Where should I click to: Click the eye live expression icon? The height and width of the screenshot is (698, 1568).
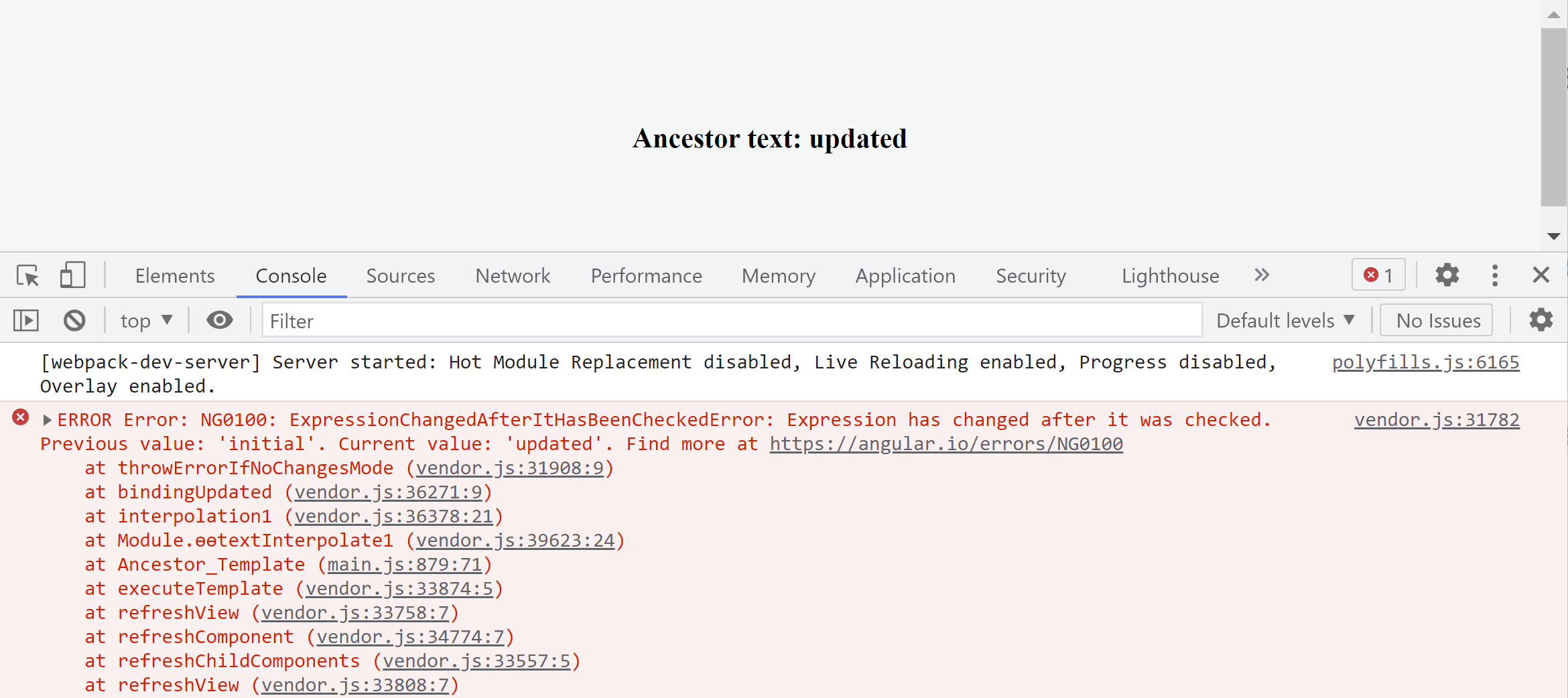point(219,321)
